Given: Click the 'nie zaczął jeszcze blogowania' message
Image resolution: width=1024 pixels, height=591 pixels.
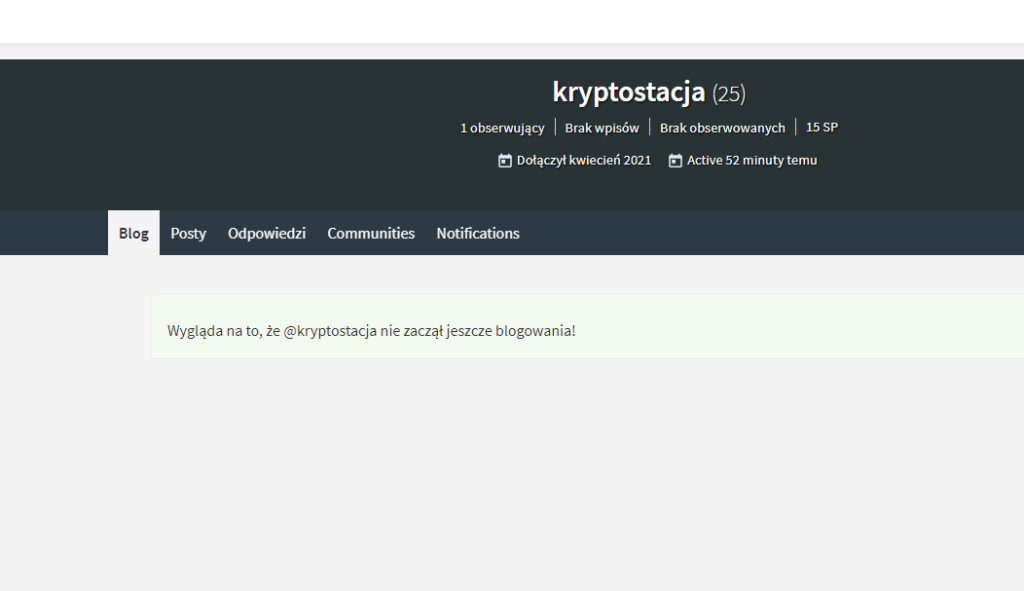Looking at the screenshot, I should 372,331.
